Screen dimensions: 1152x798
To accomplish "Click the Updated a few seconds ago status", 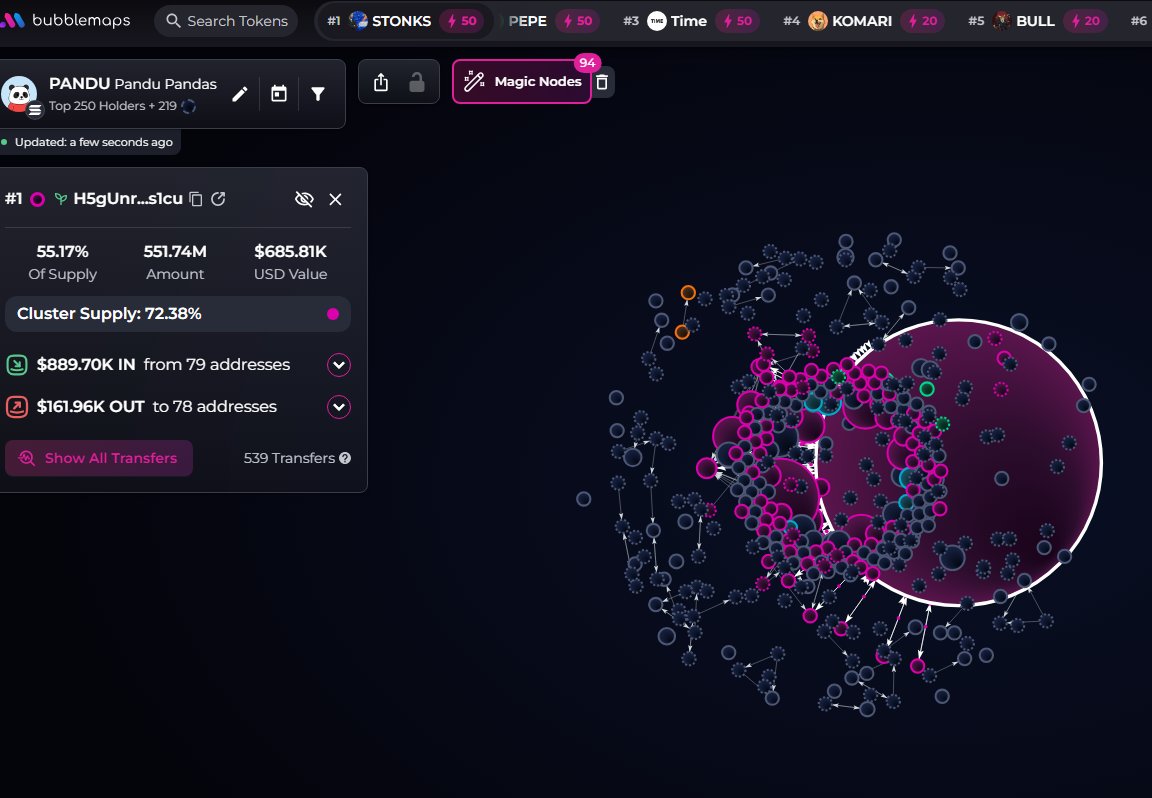I will pos(93,142).
